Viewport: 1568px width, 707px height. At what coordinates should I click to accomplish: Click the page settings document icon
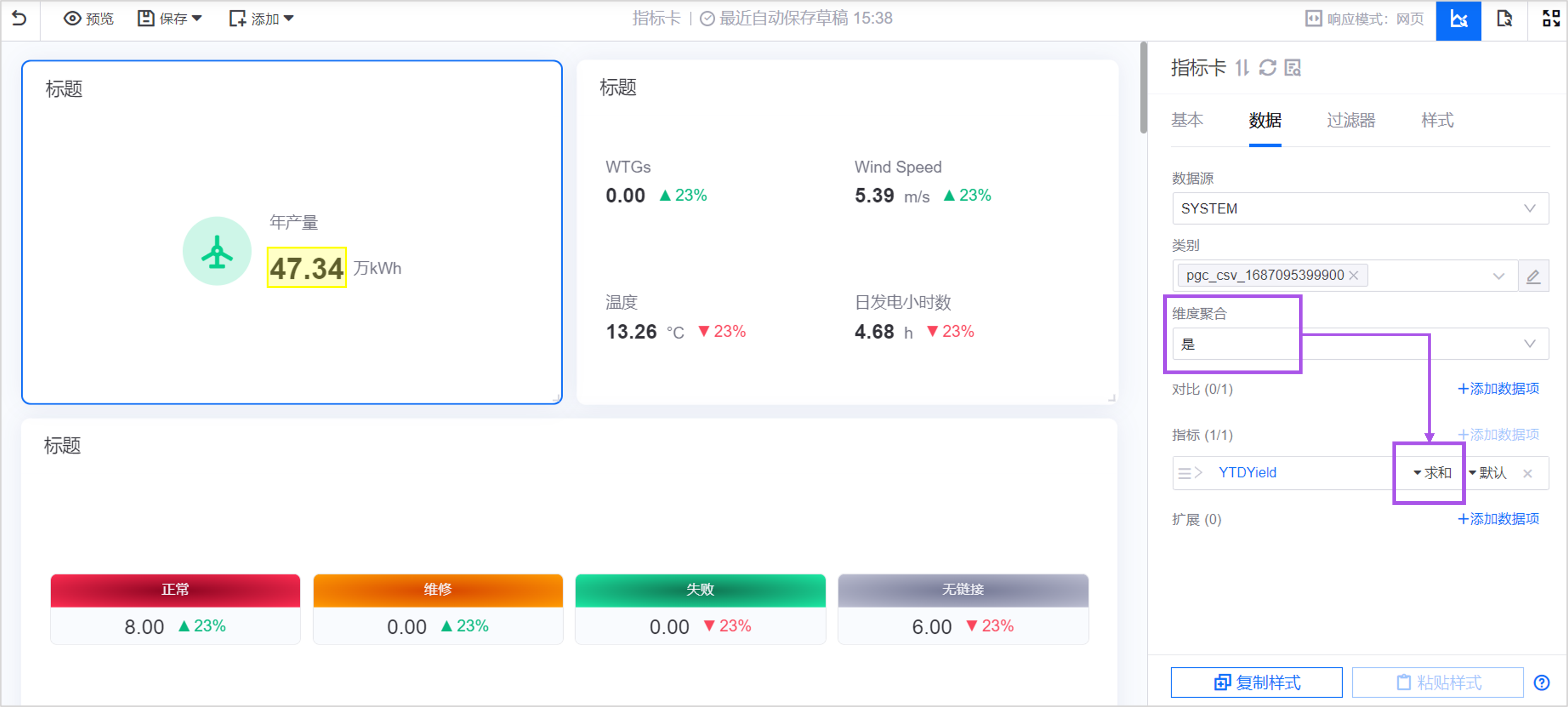[1504, 19]
